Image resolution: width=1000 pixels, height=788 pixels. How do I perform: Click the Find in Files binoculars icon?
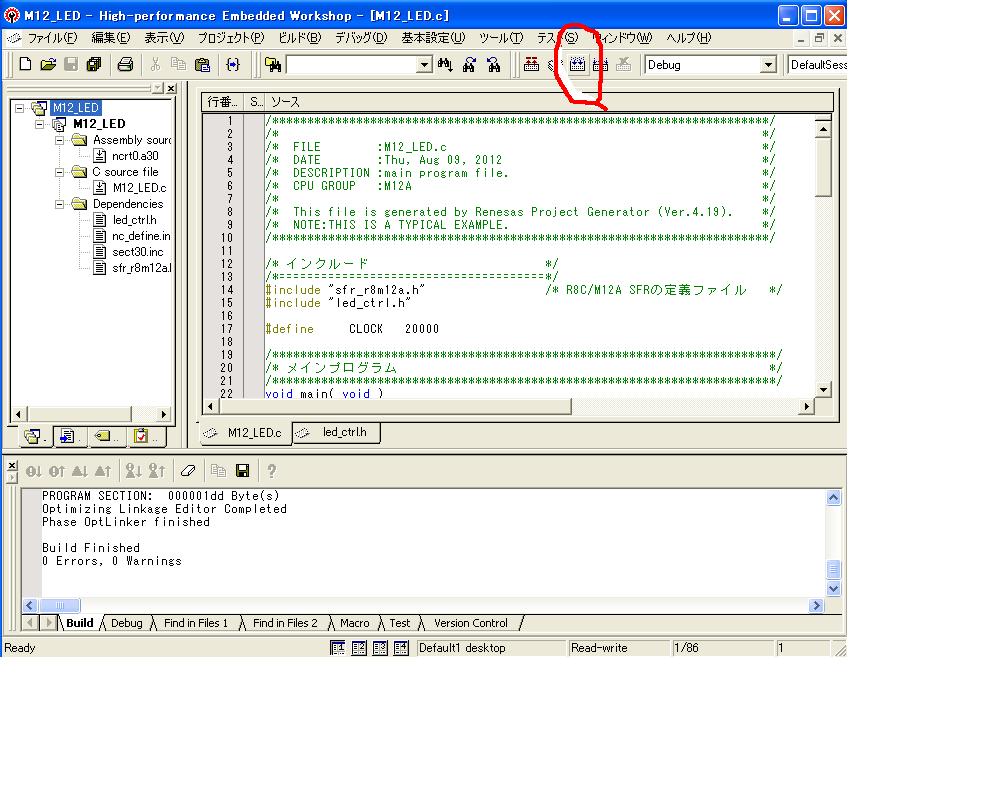(271, 65)
